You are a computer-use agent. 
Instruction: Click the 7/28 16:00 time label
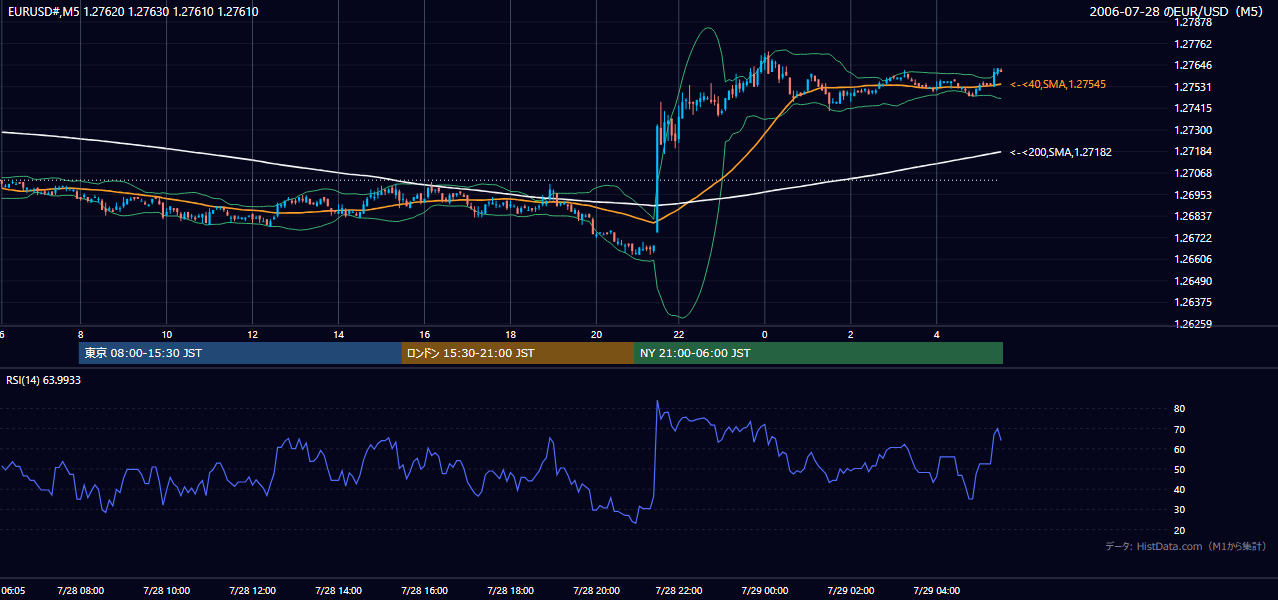pos(424,591)
